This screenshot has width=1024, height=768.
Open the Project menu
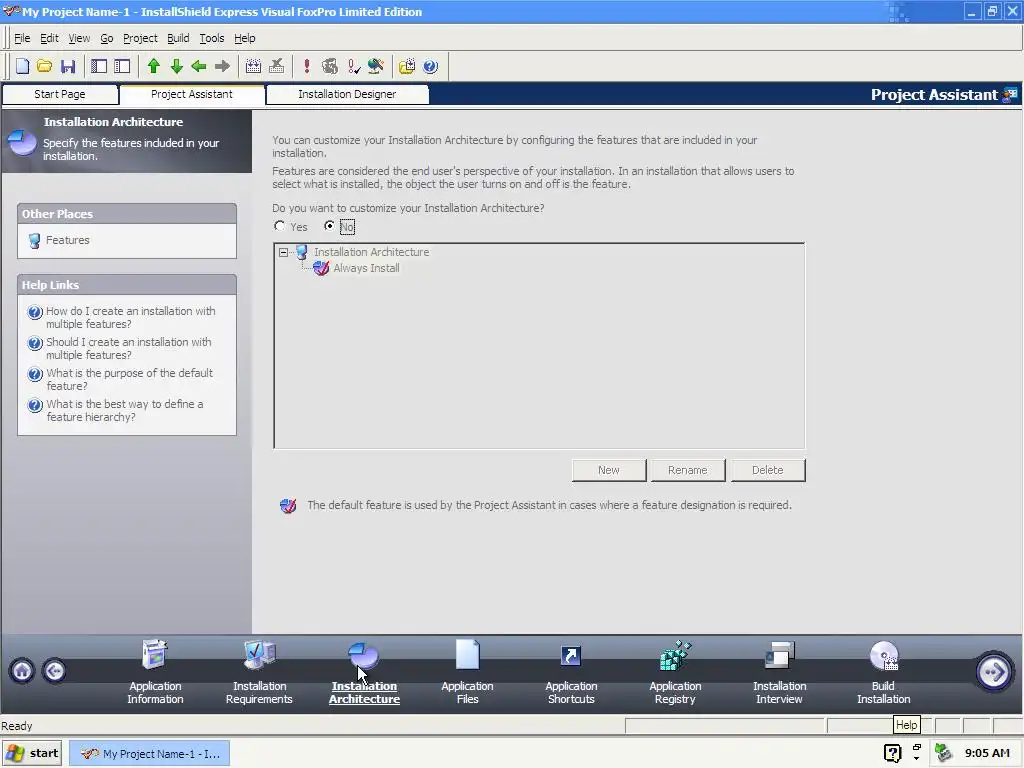(x=140, y=38)
